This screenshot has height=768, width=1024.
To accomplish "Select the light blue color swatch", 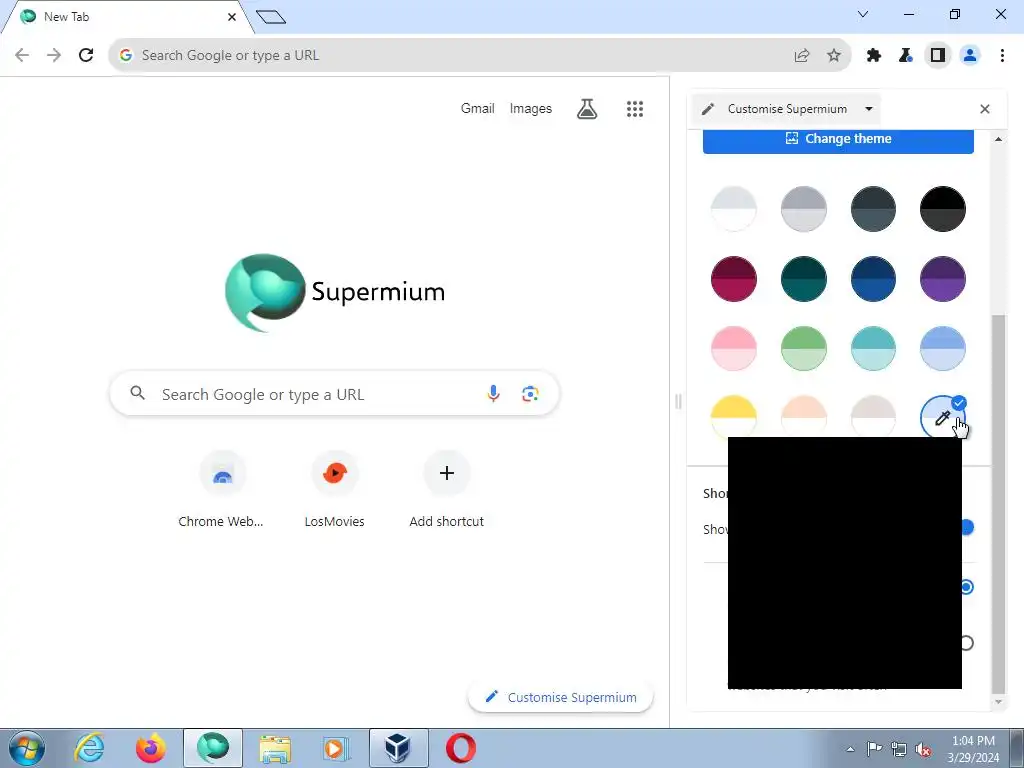I will click(942, 349).
